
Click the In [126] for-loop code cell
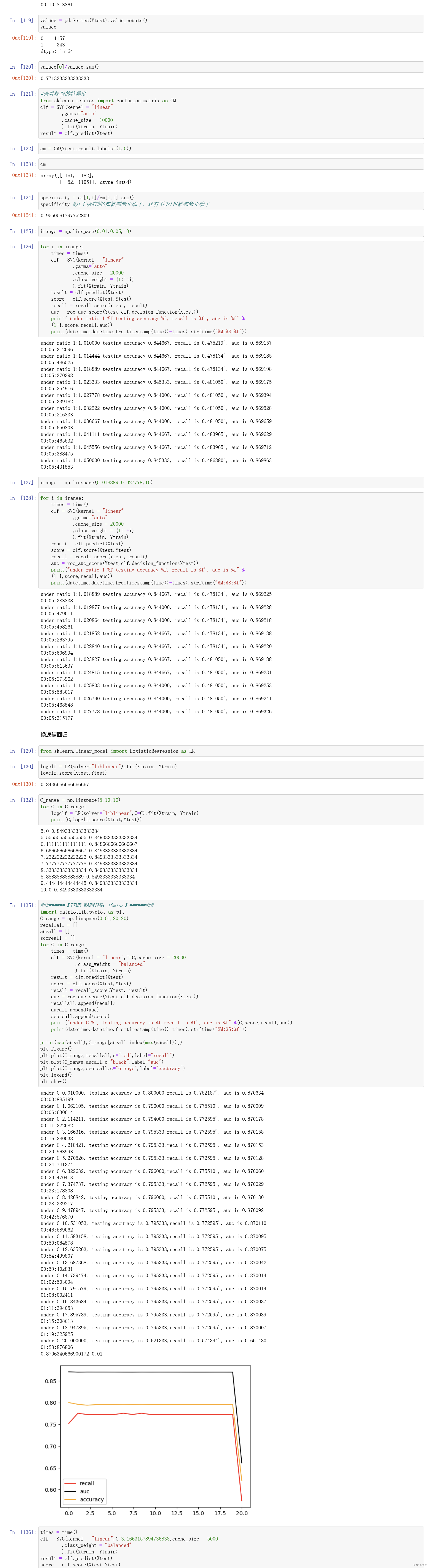(x=231, y=289)
